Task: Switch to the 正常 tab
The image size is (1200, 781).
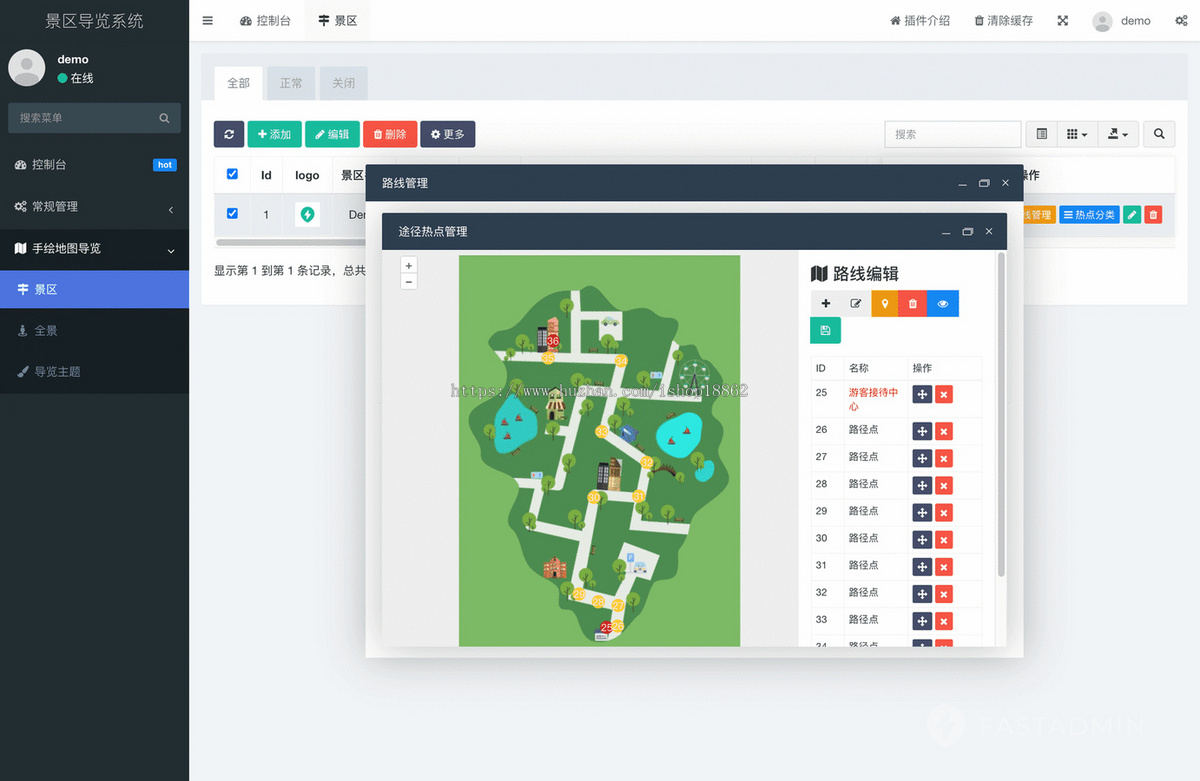Action: 291,83
